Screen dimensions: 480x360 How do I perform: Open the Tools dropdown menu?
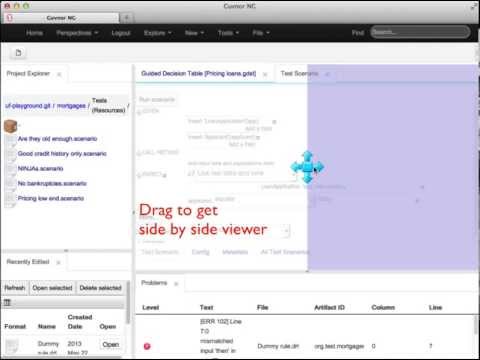(x=228, y=33)
